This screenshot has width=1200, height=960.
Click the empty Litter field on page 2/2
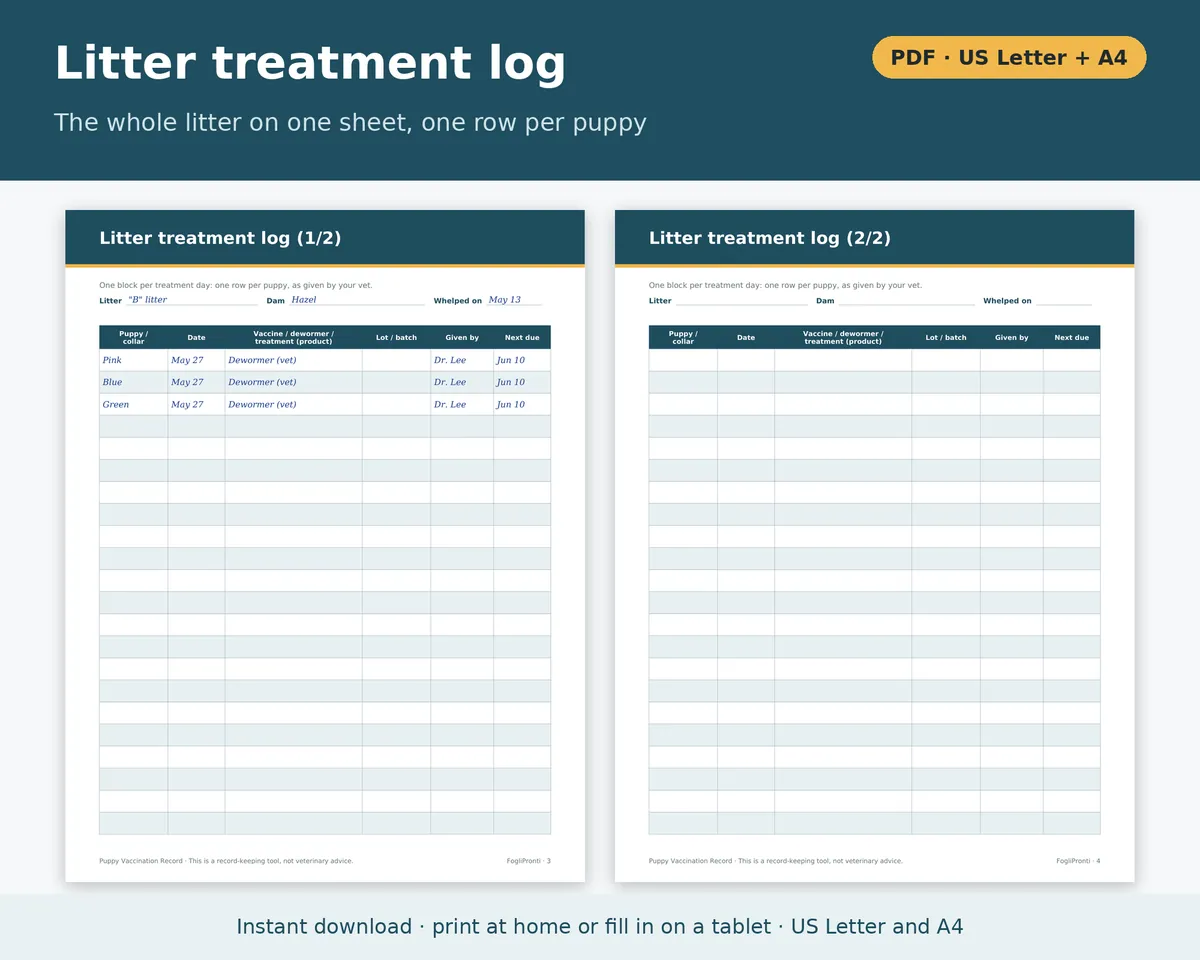click(x=741, y=300)
